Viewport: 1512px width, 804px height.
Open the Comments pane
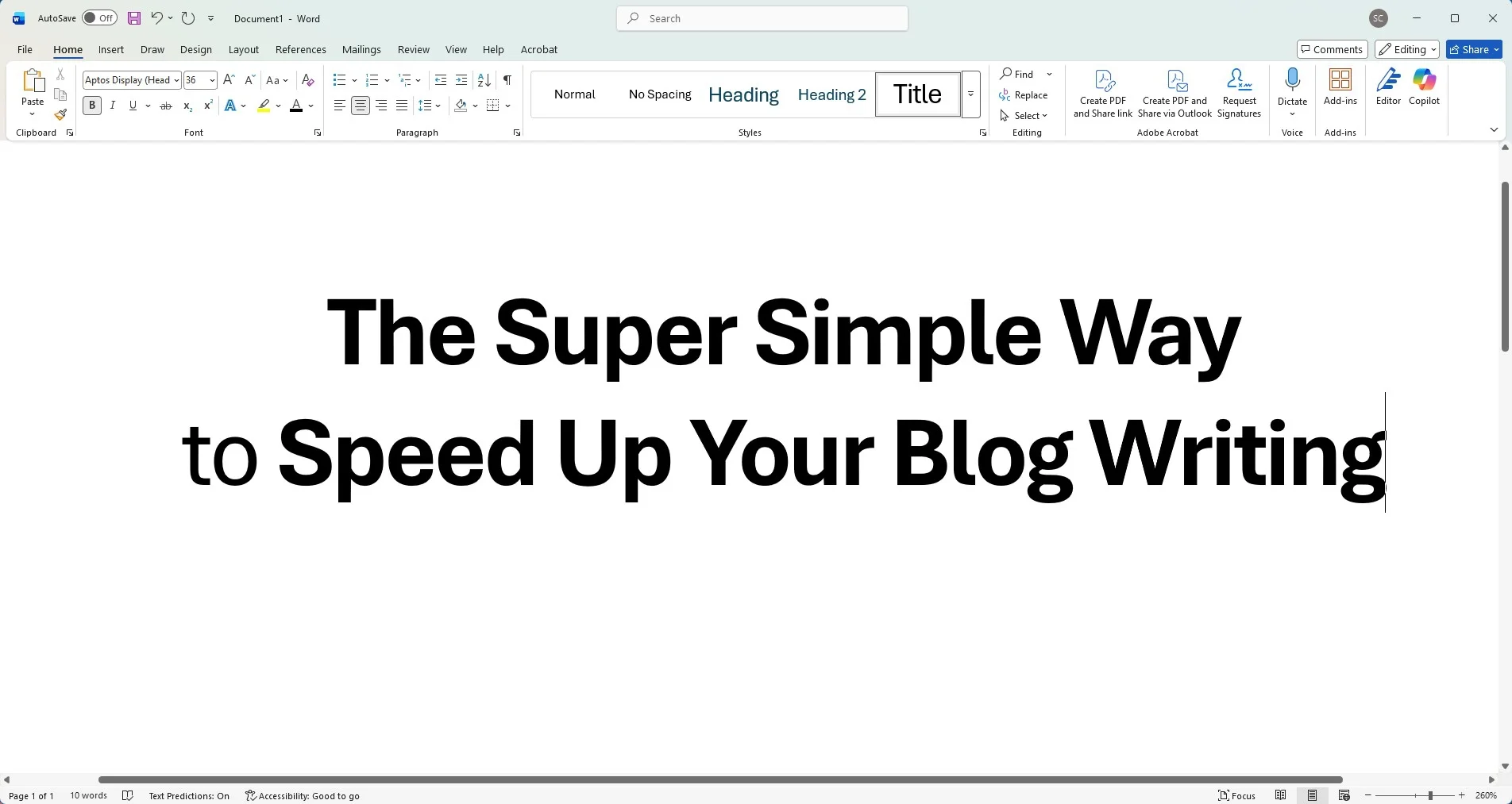[x=1331, y=48]
